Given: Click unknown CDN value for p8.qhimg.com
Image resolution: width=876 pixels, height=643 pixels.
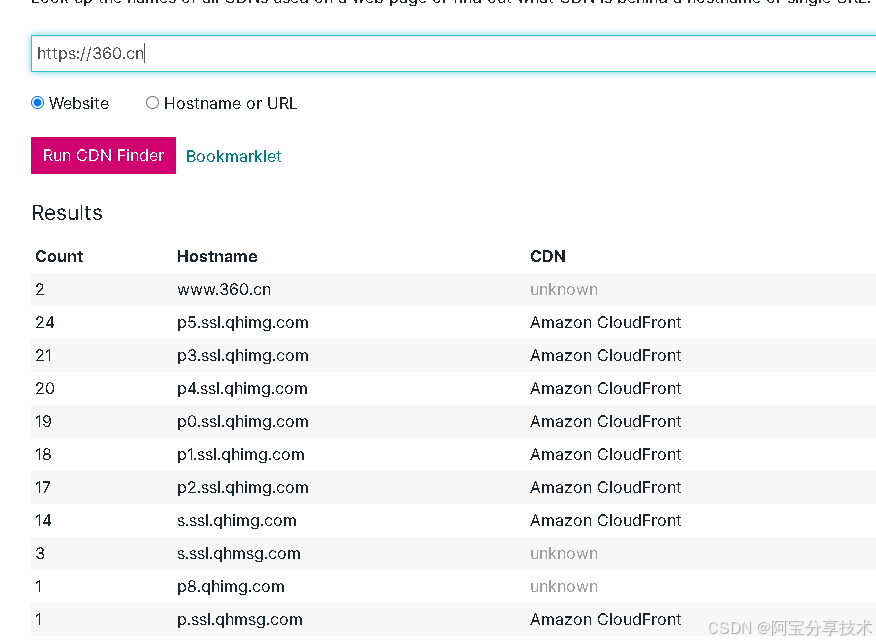Looking at the screenshot, I should [564, 586].
